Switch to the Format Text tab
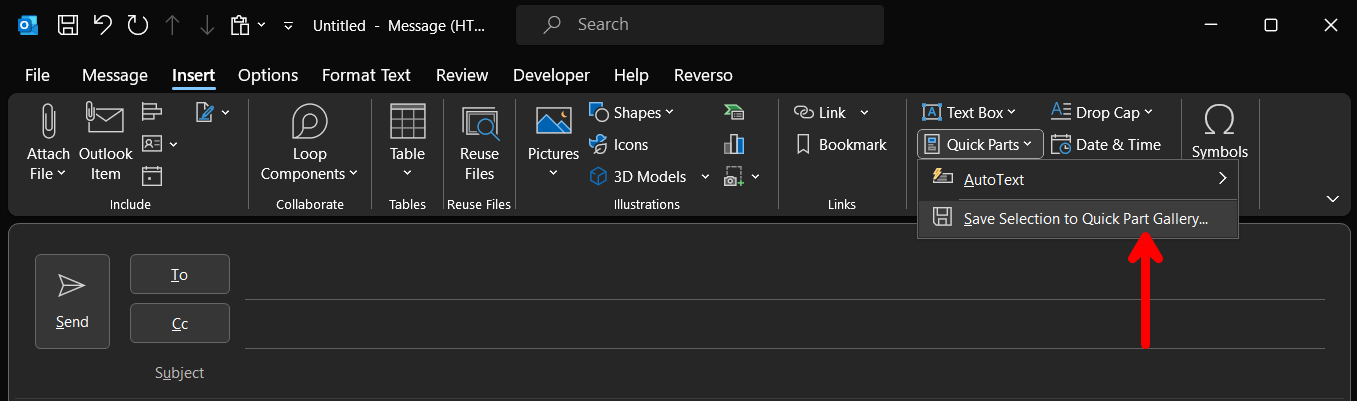This screenshot has width=1357, height=401. pyautogui.click(x=366, y=75)
